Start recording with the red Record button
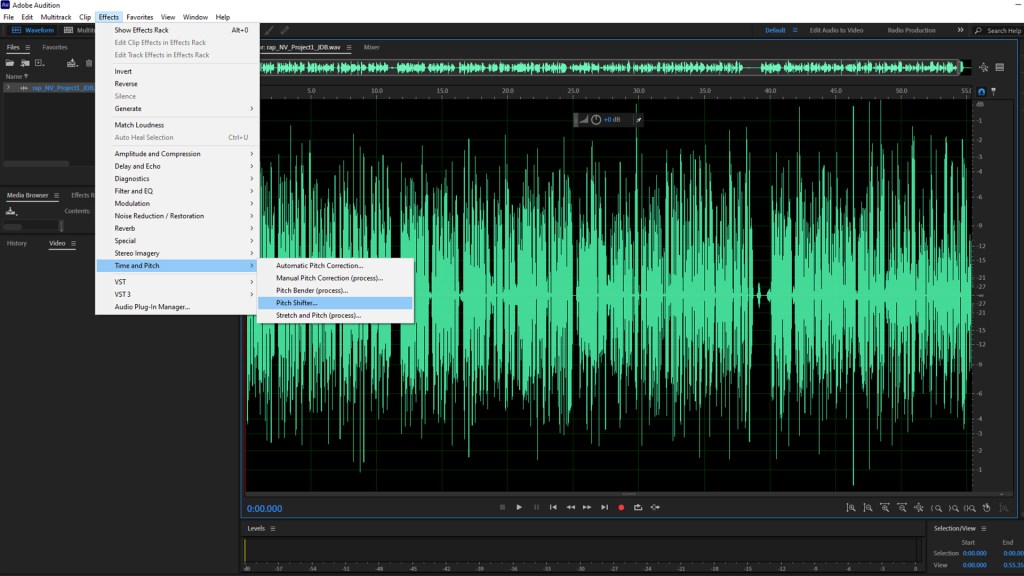The height and width of the screenshot is (576, 1024). (x=621, y=507)
